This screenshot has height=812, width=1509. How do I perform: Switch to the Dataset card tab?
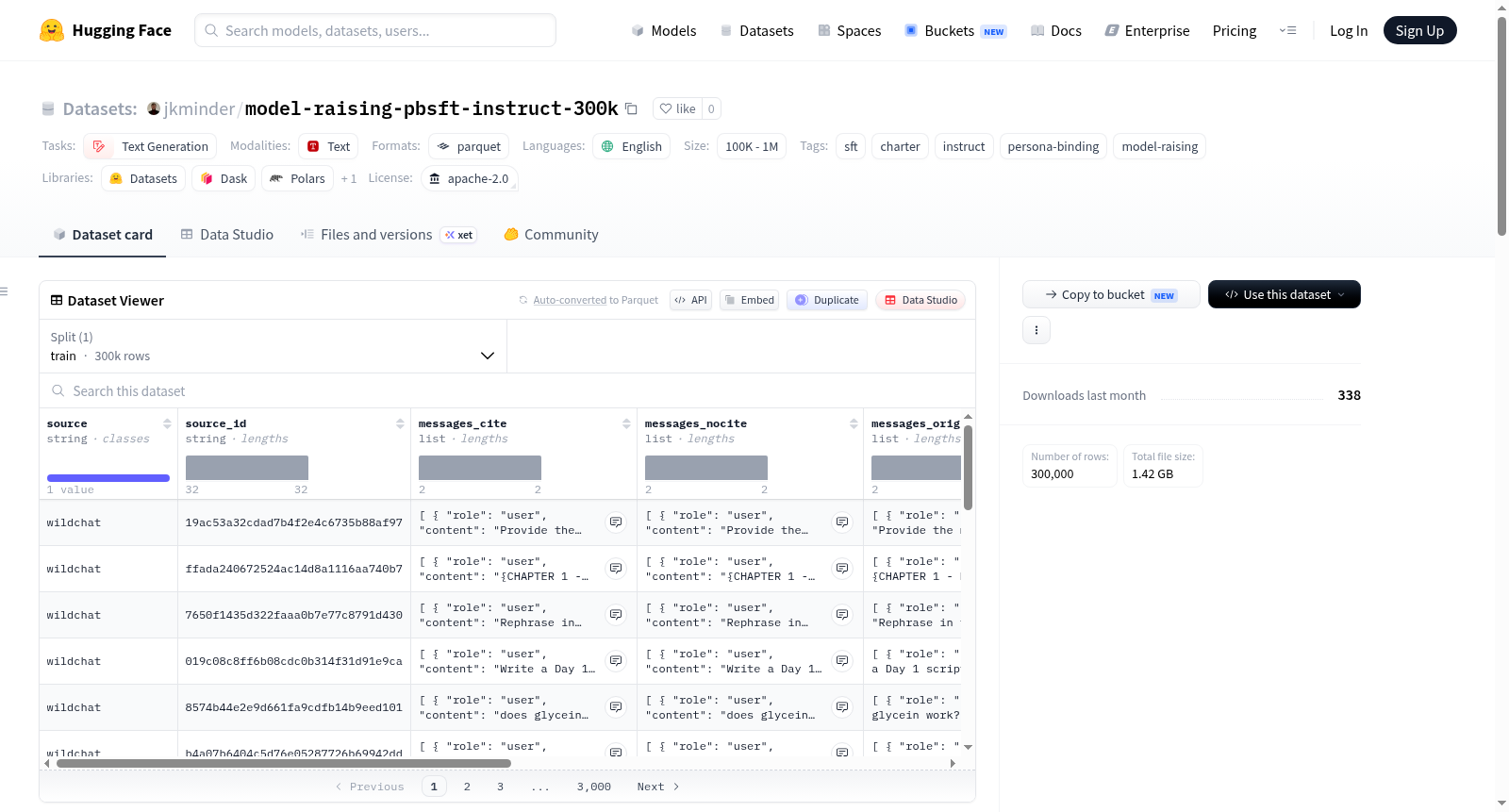103,235
